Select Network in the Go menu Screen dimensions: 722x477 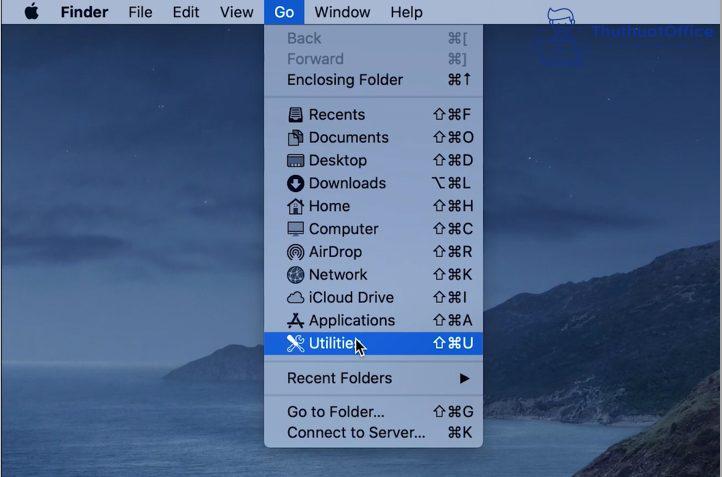click(373, 274)
